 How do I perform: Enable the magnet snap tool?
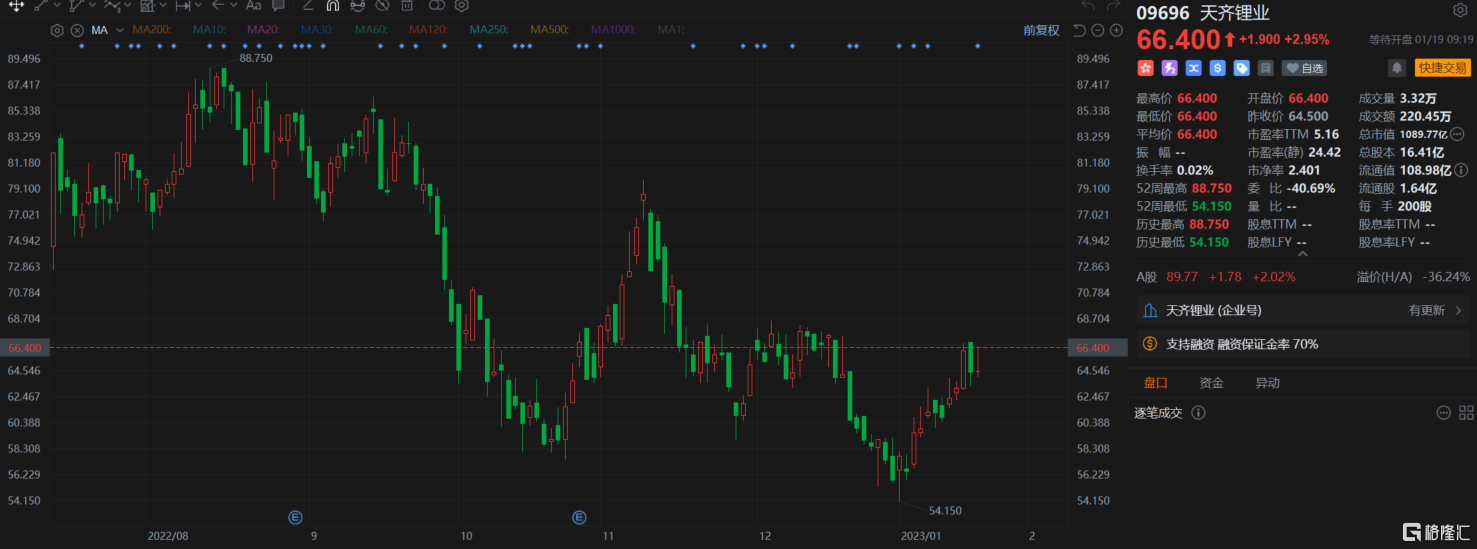(333, 6)
